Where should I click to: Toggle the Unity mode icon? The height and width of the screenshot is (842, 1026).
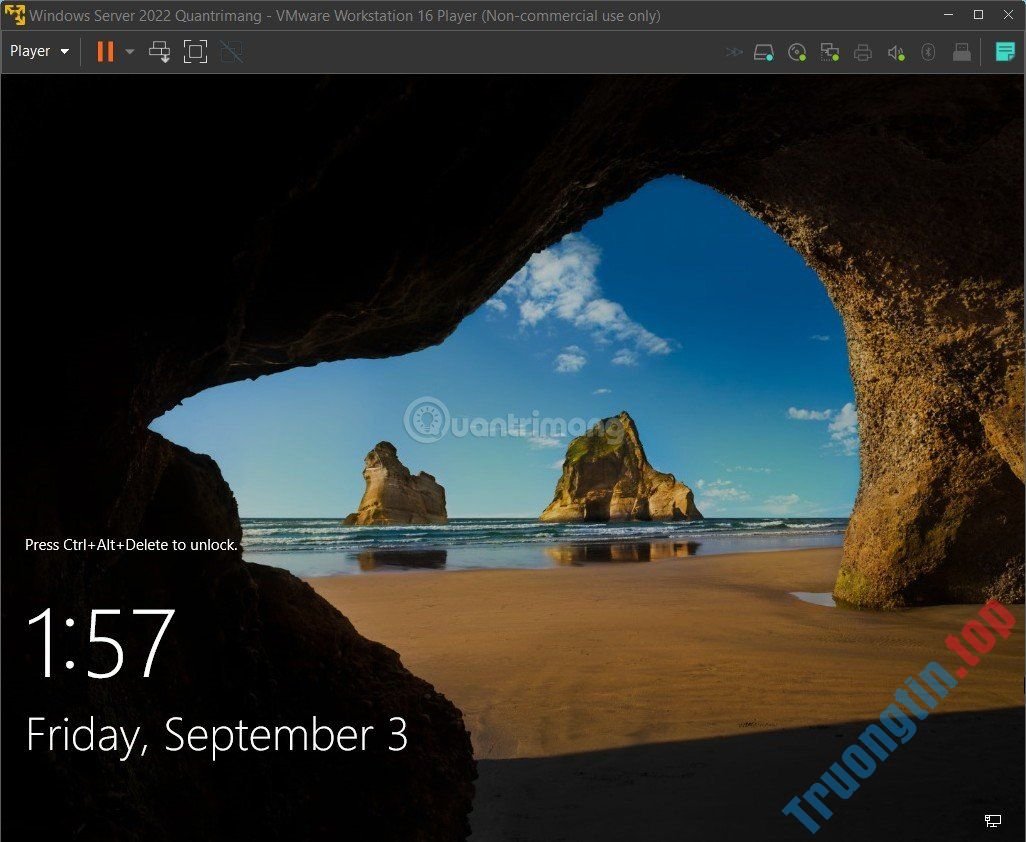tap(231, 51)
